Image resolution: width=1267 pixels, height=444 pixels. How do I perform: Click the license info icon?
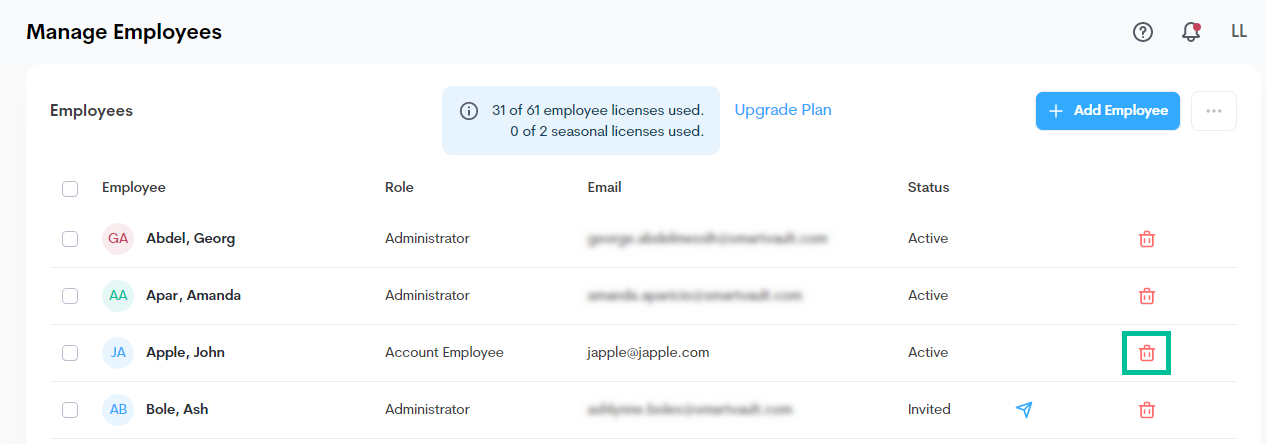468,111
